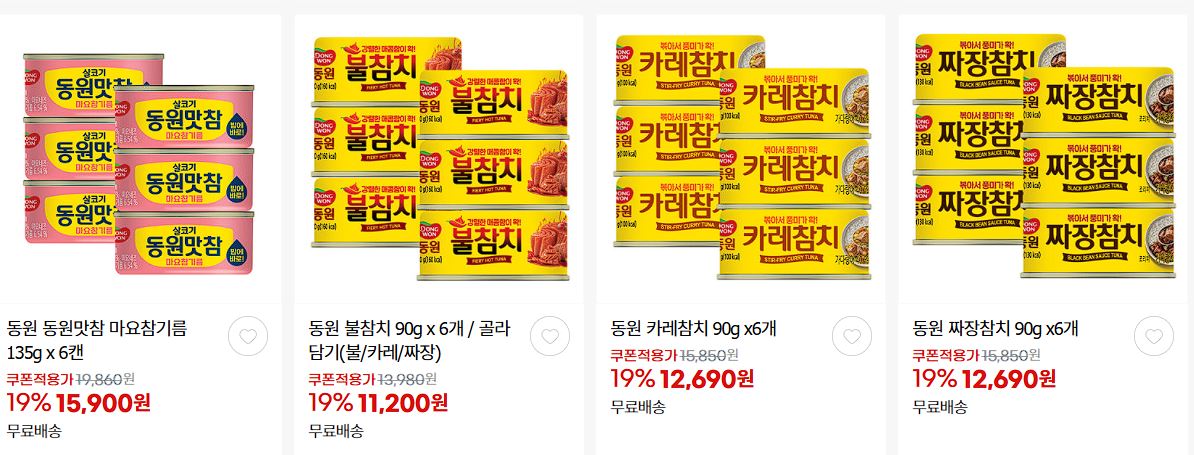Screen dimensions: 1194x455
Task: Open the 짜장참치 black bean tuna image
Action: coord(1044,156)
